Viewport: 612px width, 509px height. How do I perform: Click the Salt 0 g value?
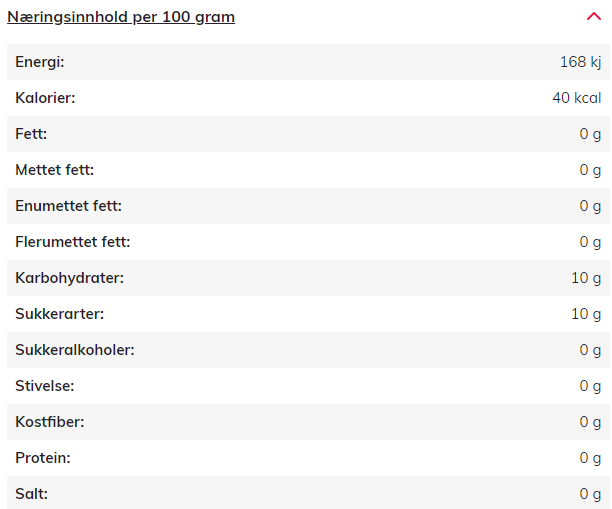click(x=590, y=494)
